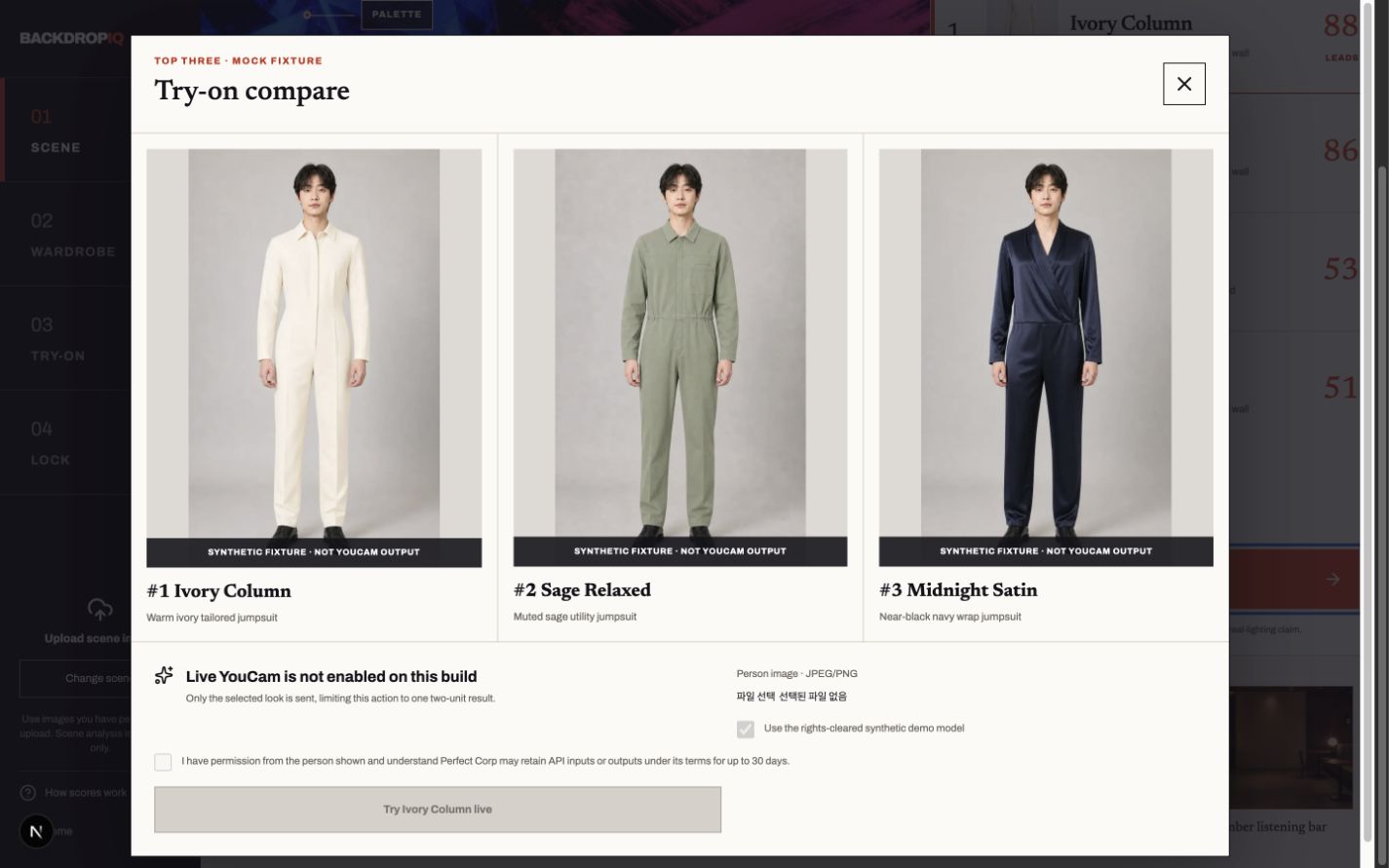Screen dimensions: 1389x868
Task: Open the round N dev tools badge
Action: 36,831
